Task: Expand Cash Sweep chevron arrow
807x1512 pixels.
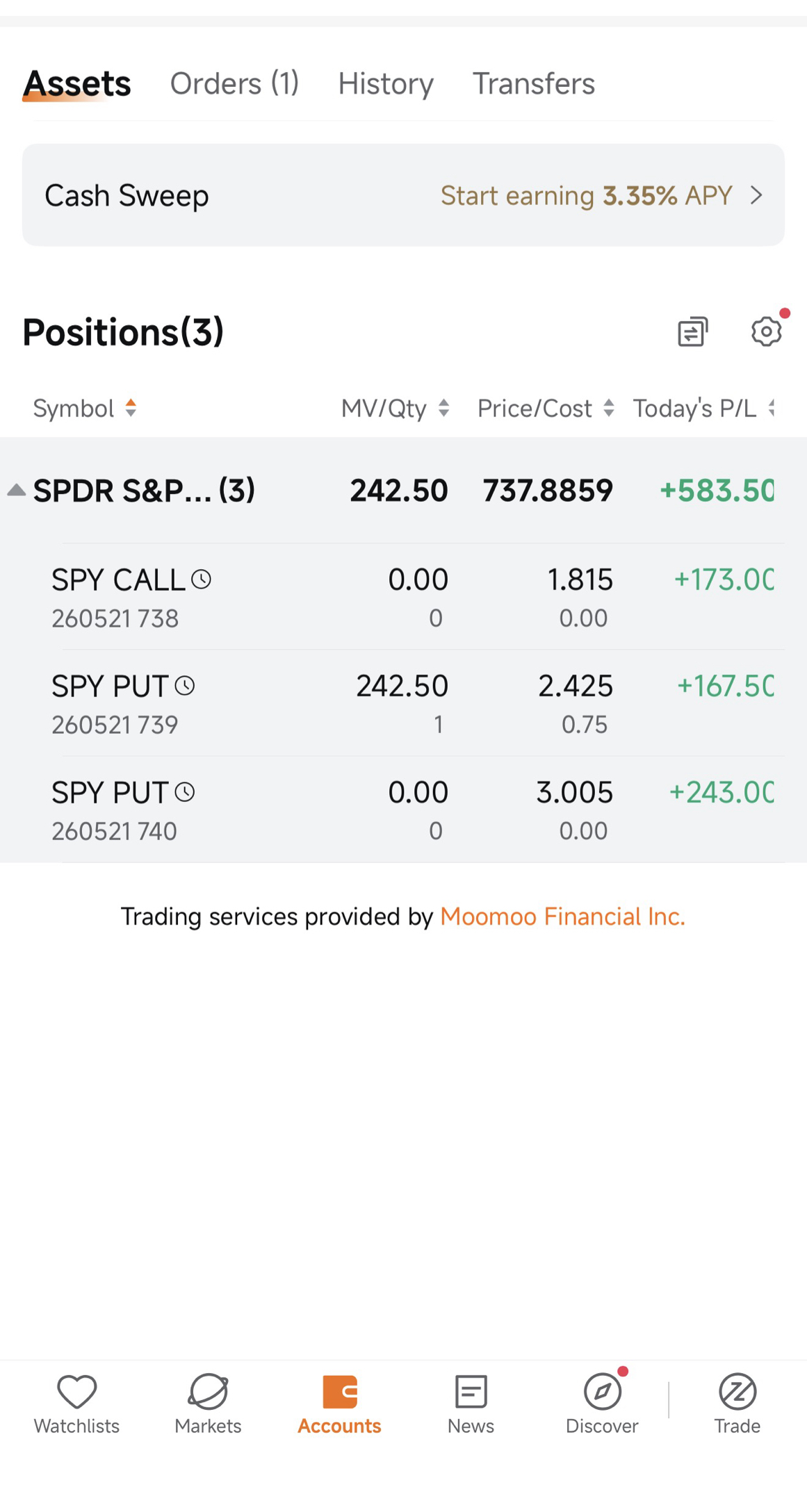Action: tap(756, 195)
